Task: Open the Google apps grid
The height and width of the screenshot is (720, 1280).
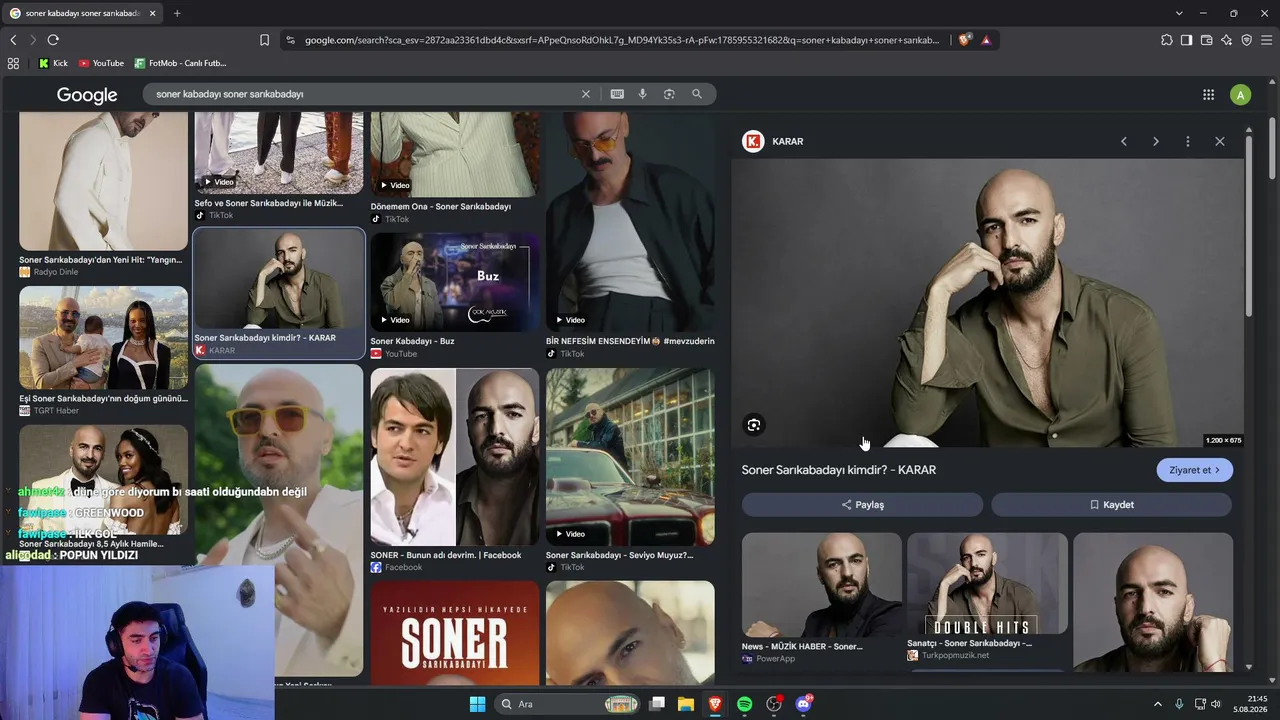Action: pos(1208,95)
